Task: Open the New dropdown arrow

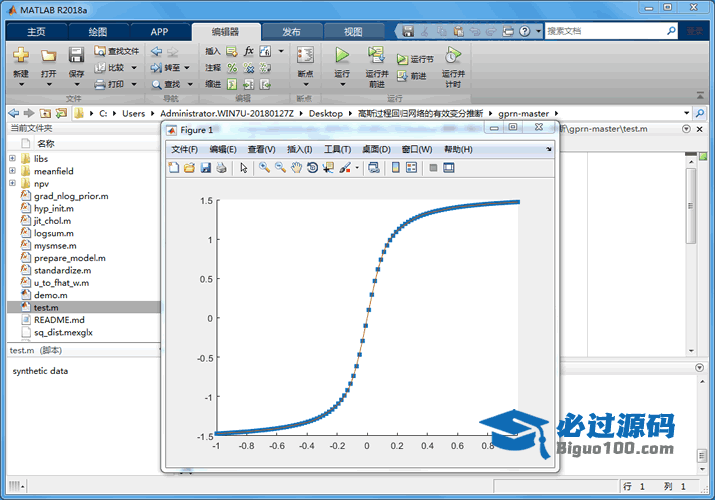Action: click(x=21, y=84)
